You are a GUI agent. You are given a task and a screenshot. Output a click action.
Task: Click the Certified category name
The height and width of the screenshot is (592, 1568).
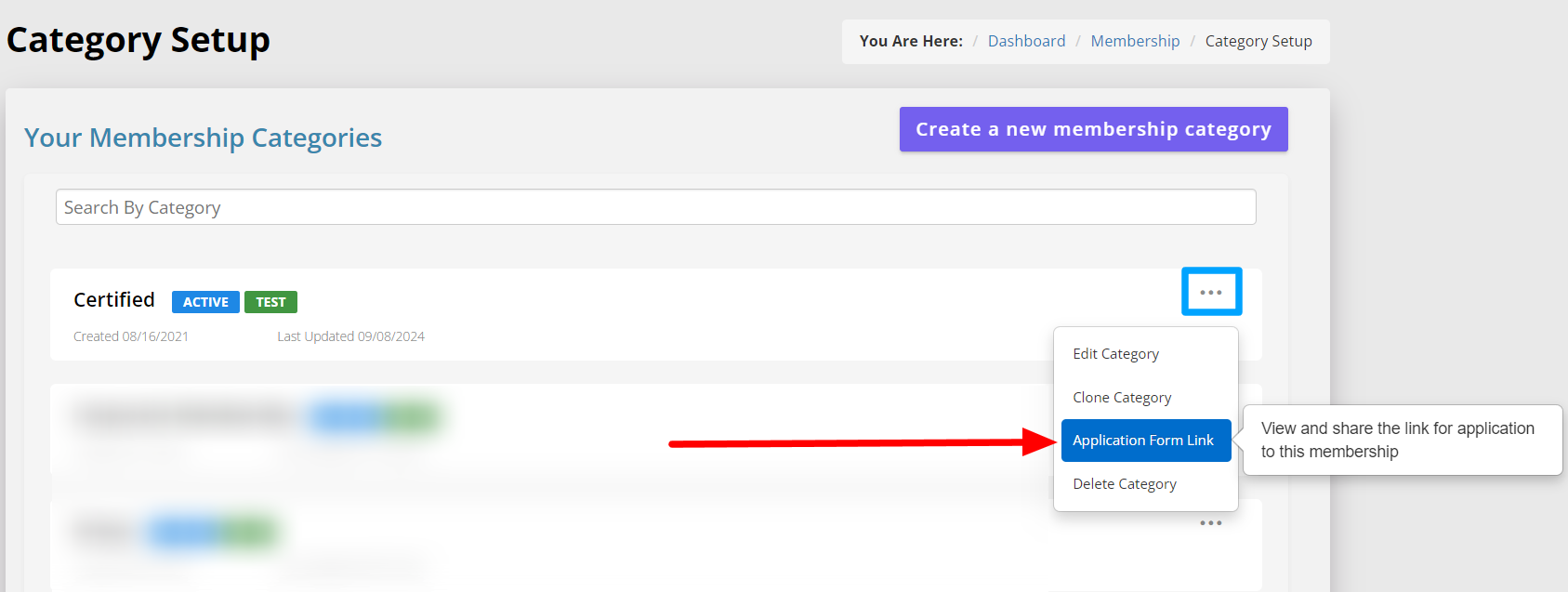[x=114, y=299]
